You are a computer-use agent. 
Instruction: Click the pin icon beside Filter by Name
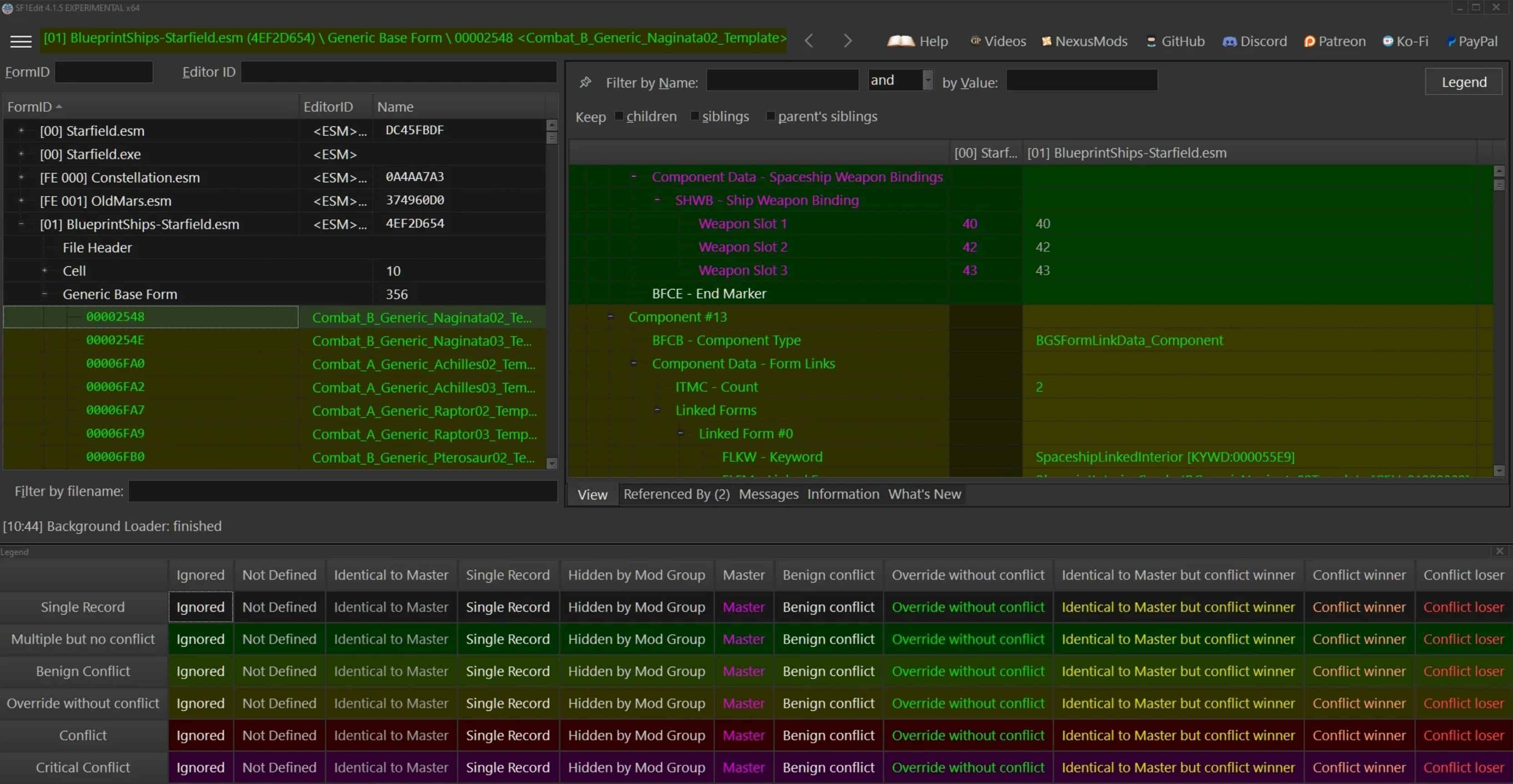(x=585, y=82)
